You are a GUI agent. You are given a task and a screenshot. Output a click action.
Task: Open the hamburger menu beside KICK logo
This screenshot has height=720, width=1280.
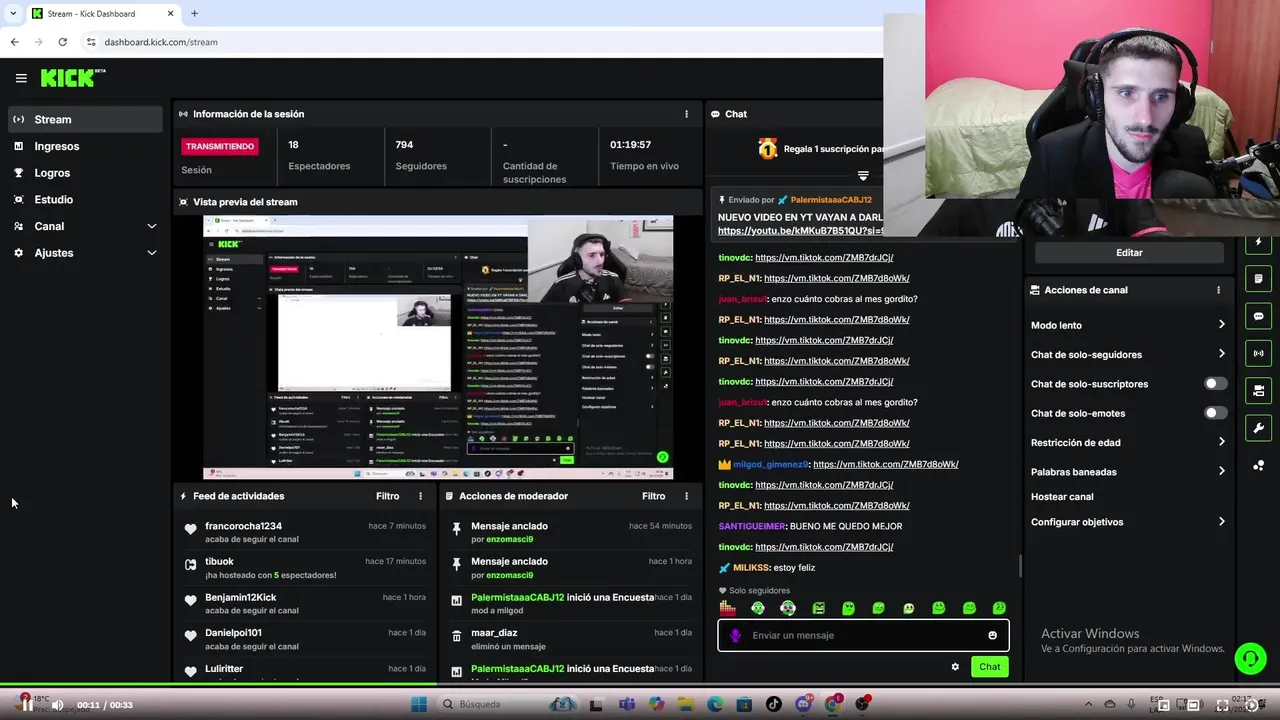click(x=21, y=78)
